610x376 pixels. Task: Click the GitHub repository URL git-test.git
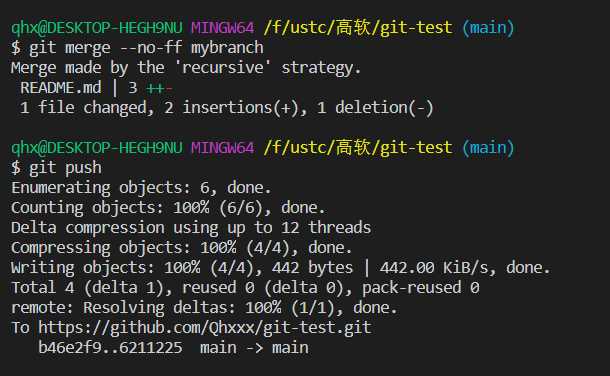(x=205, y=328)
